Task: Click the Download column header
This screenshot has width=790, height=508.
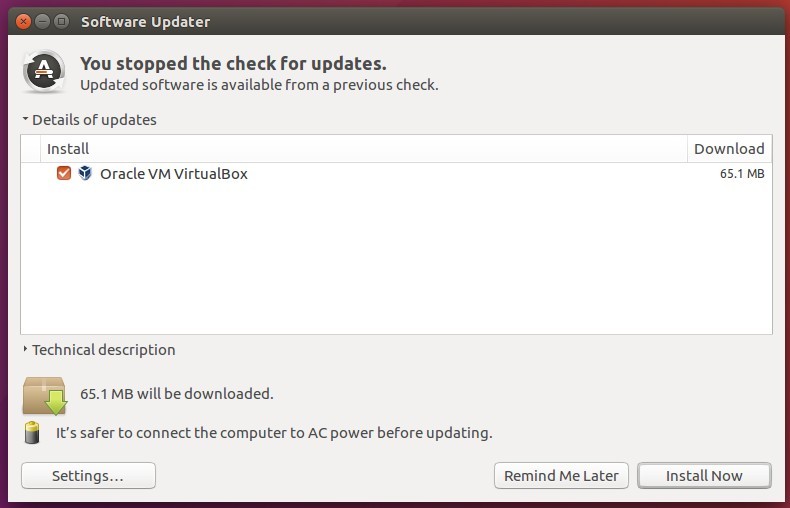Action: 730,149
